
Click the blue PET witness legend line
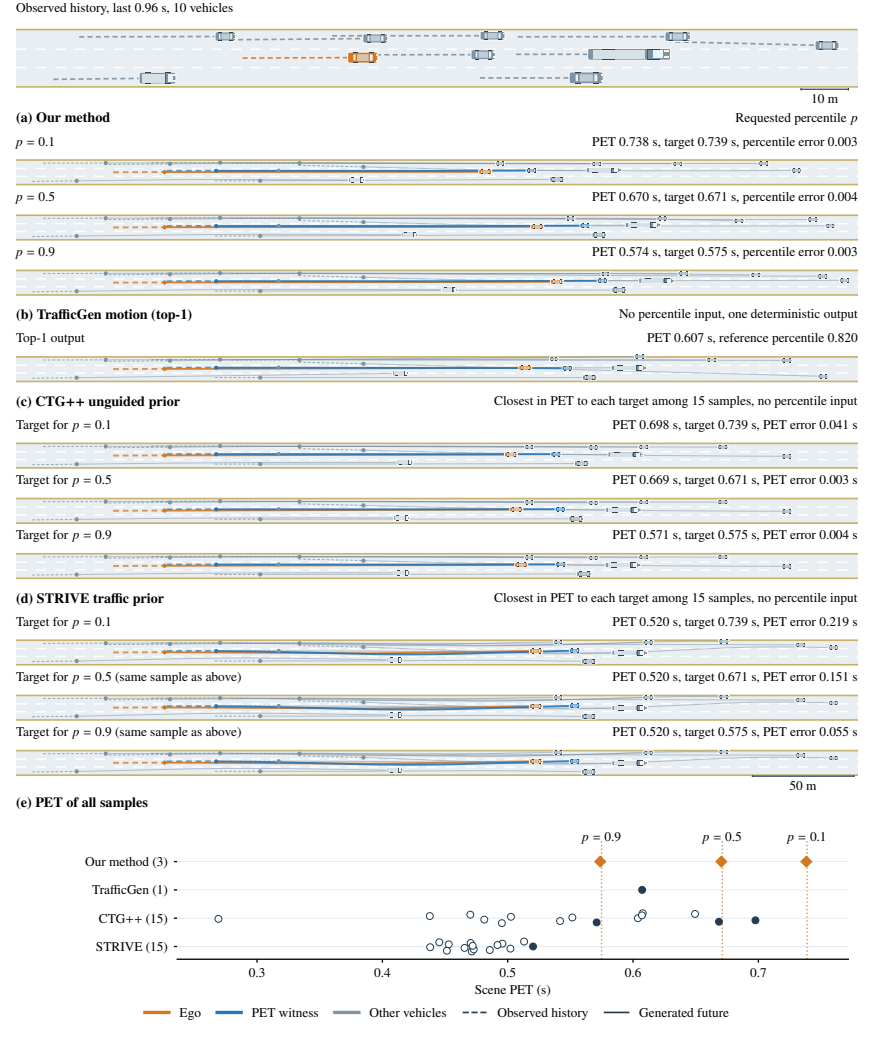230,1013
